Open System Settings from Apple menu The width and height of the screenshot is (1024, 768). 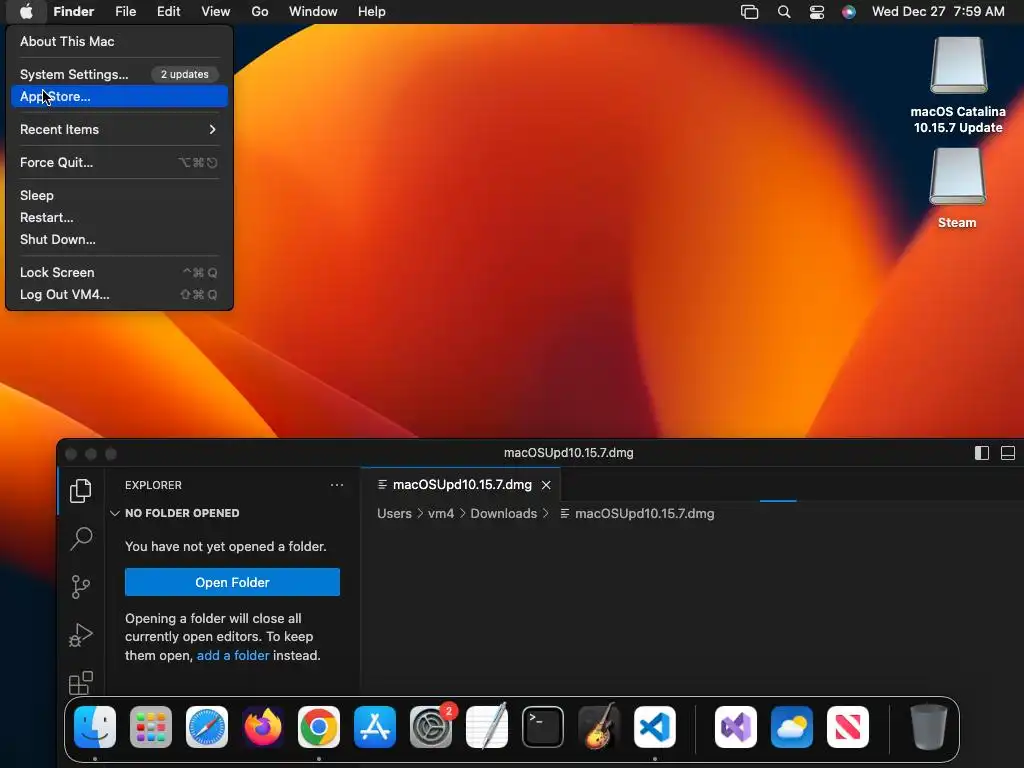(120, 74)
